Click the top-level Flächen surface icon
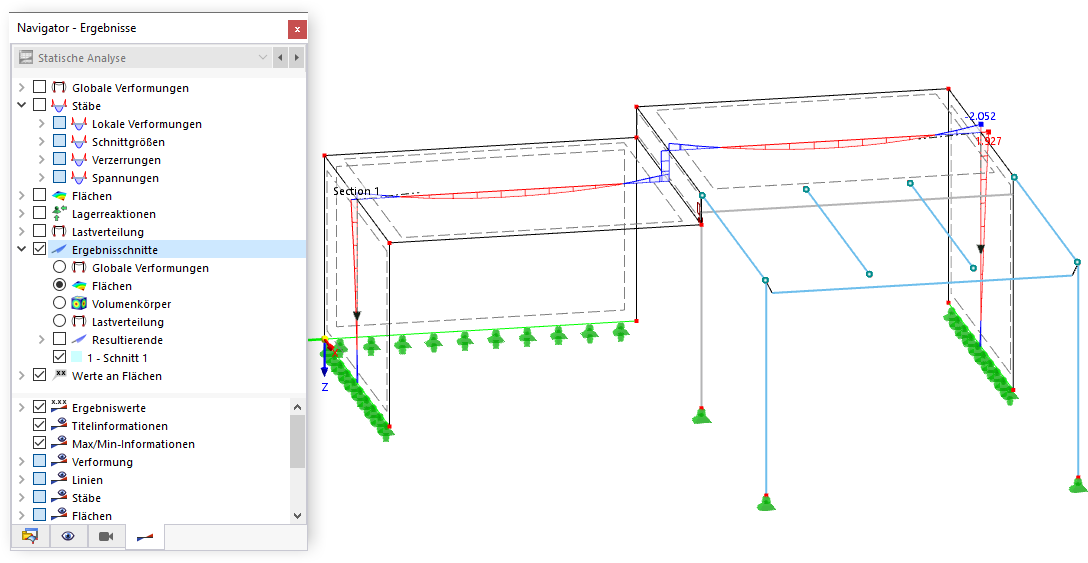This screenshot has height=563, width=1088. click(59, 196)
